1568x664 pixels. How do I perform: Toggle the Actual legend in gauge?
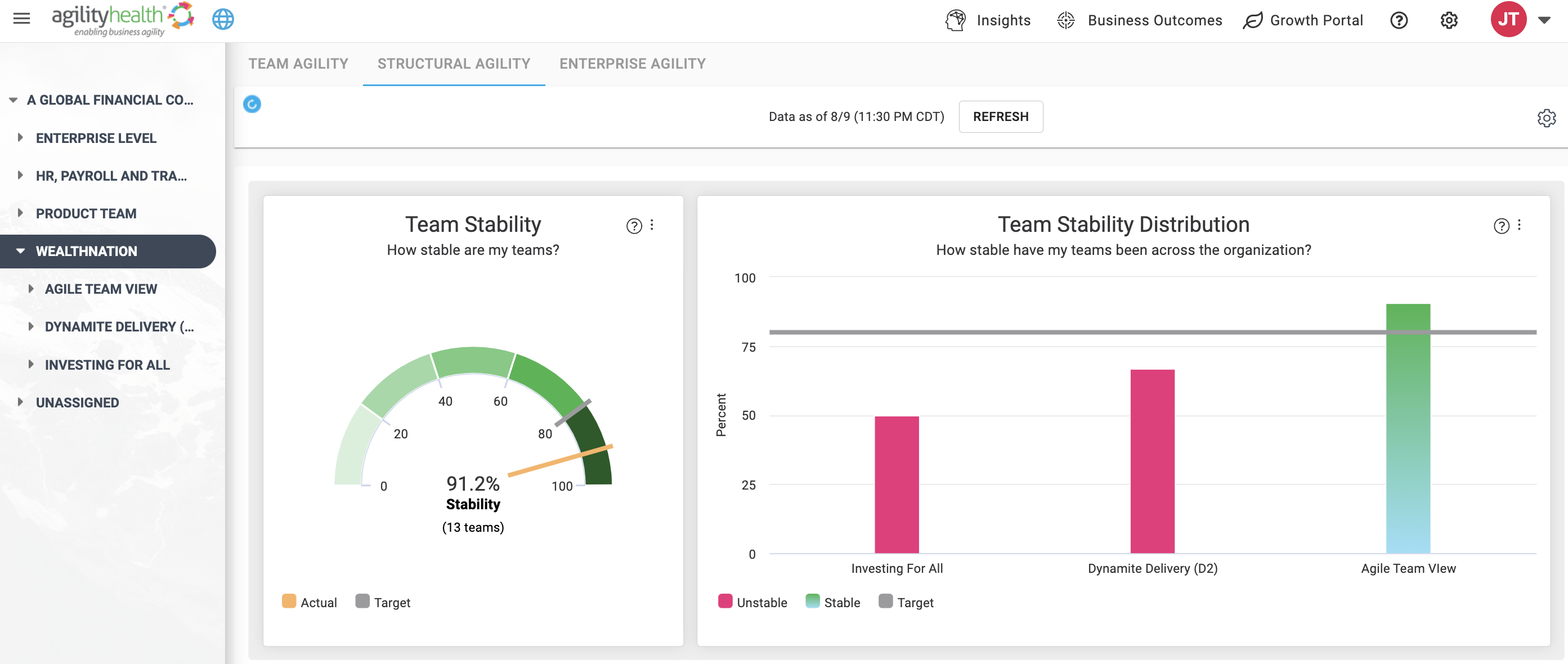click(309, 602)
